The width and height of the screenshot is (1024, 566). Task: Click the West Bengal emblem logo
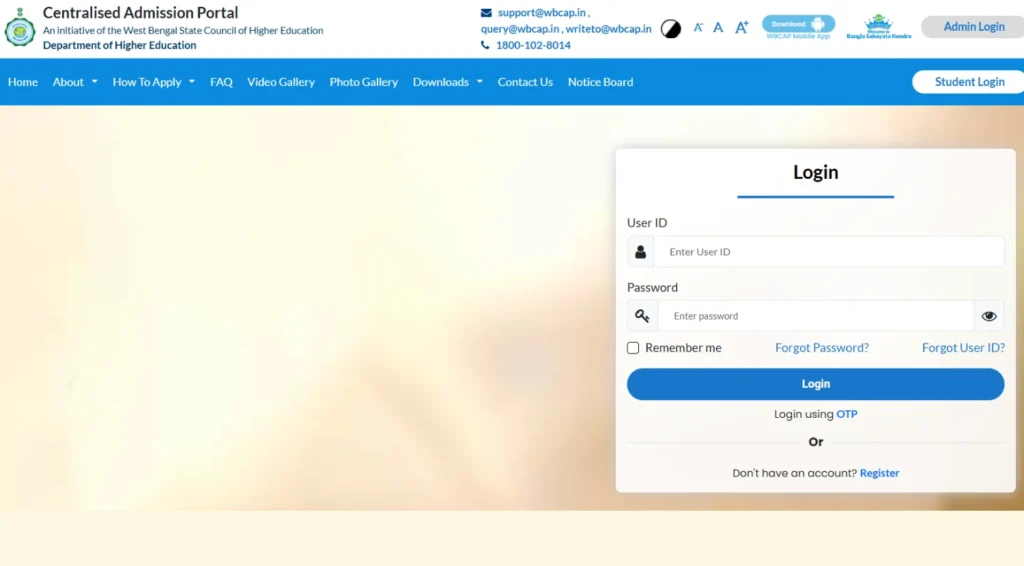[x=20, y=27]
